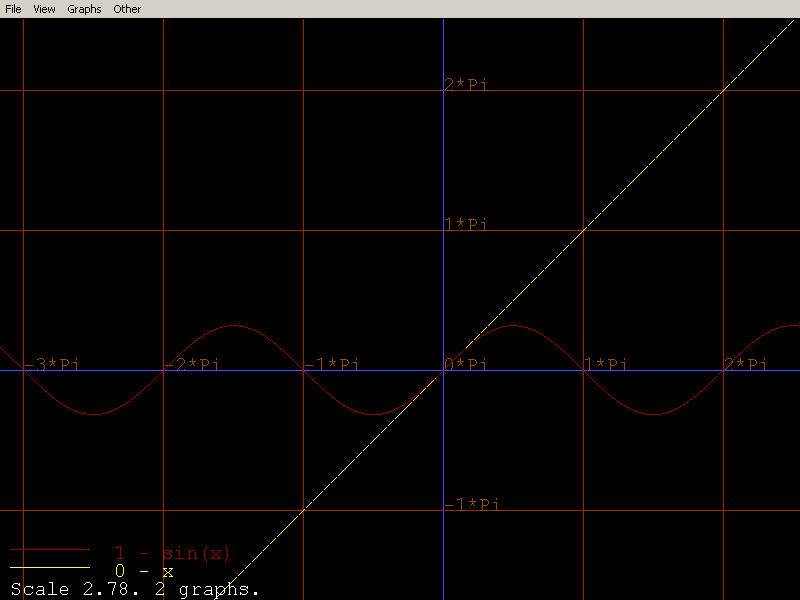This screenshot has height=600, width=800.
Task: Click the "-1*Pi" label on the horizontal axis
Action: [332, 364]
